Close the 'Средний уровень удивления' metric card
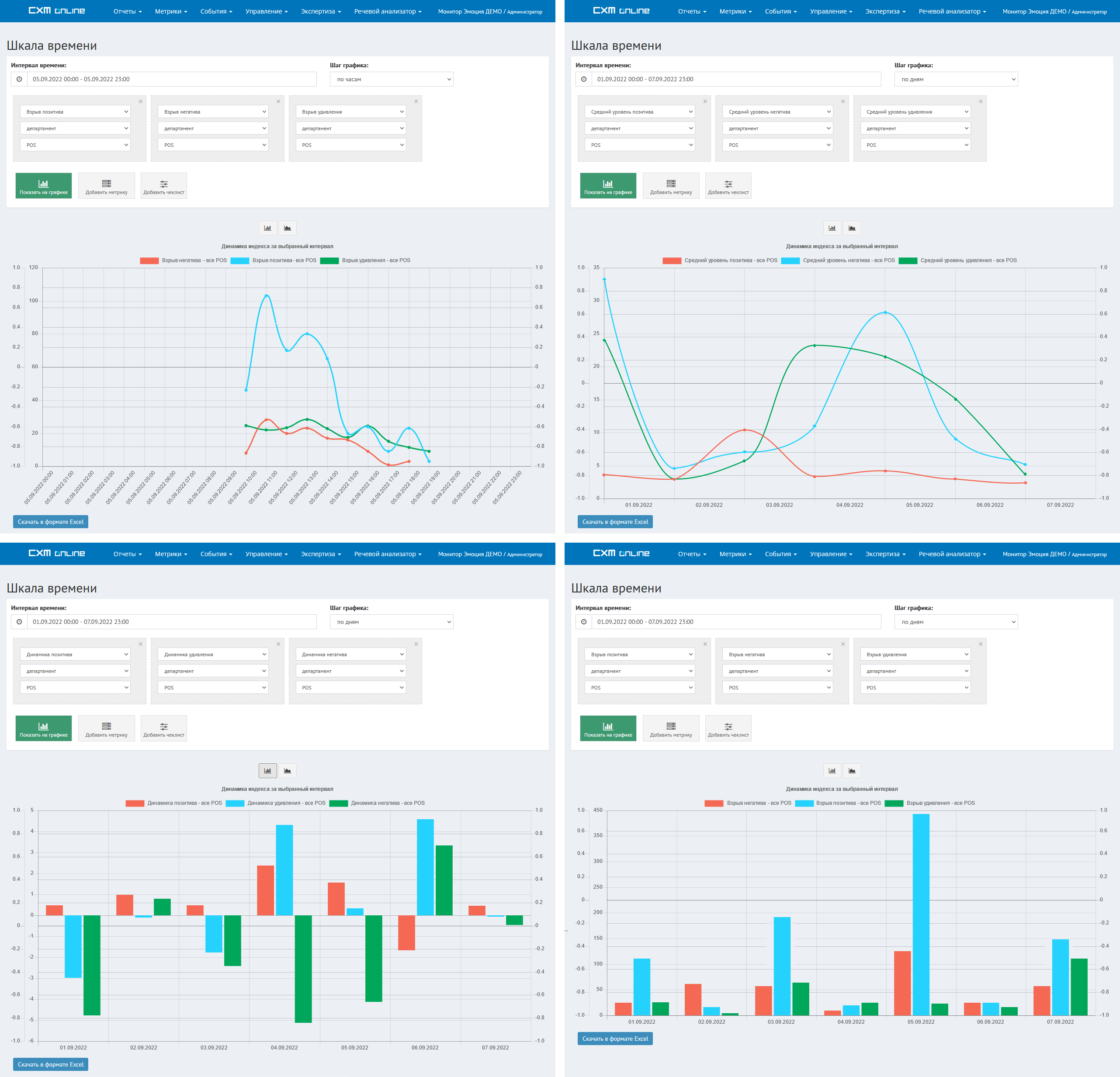 pyautogui.click(x=981, y=102)
